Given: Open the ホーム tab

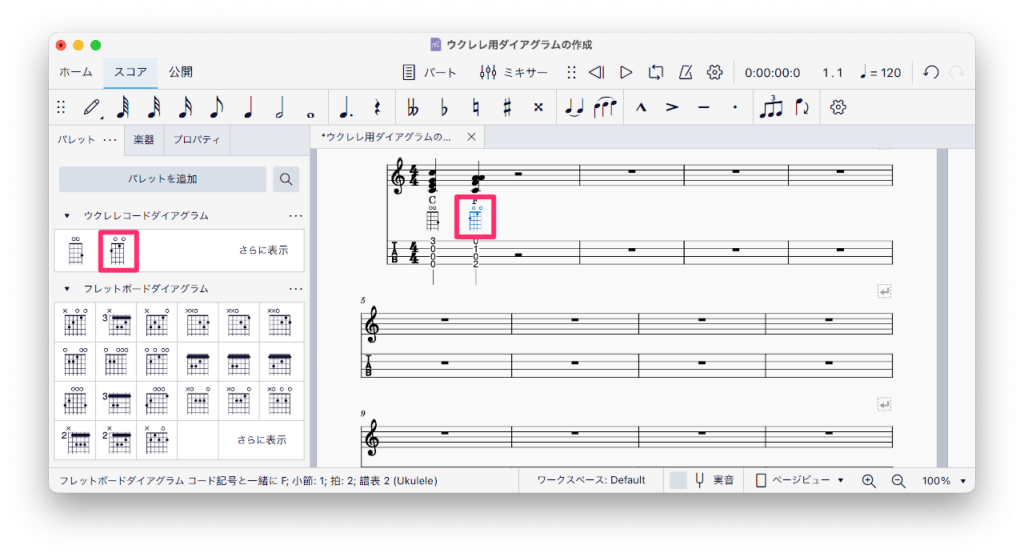Looking at the screenshot, I should pyautogui.click(x=76, y=72).
